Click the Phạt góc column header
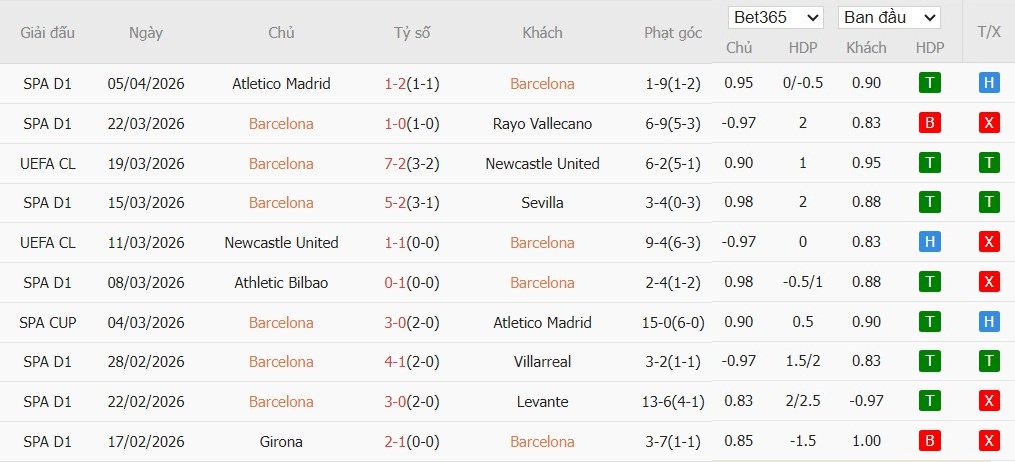Viewport: 1015px width, 462px height. 673,32
